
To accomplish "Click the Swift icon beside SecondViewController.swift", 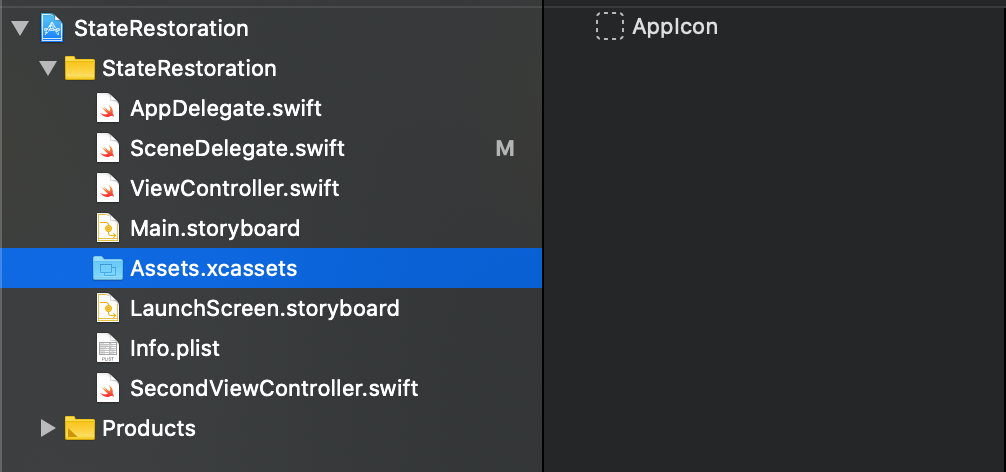I will (108, 388).
